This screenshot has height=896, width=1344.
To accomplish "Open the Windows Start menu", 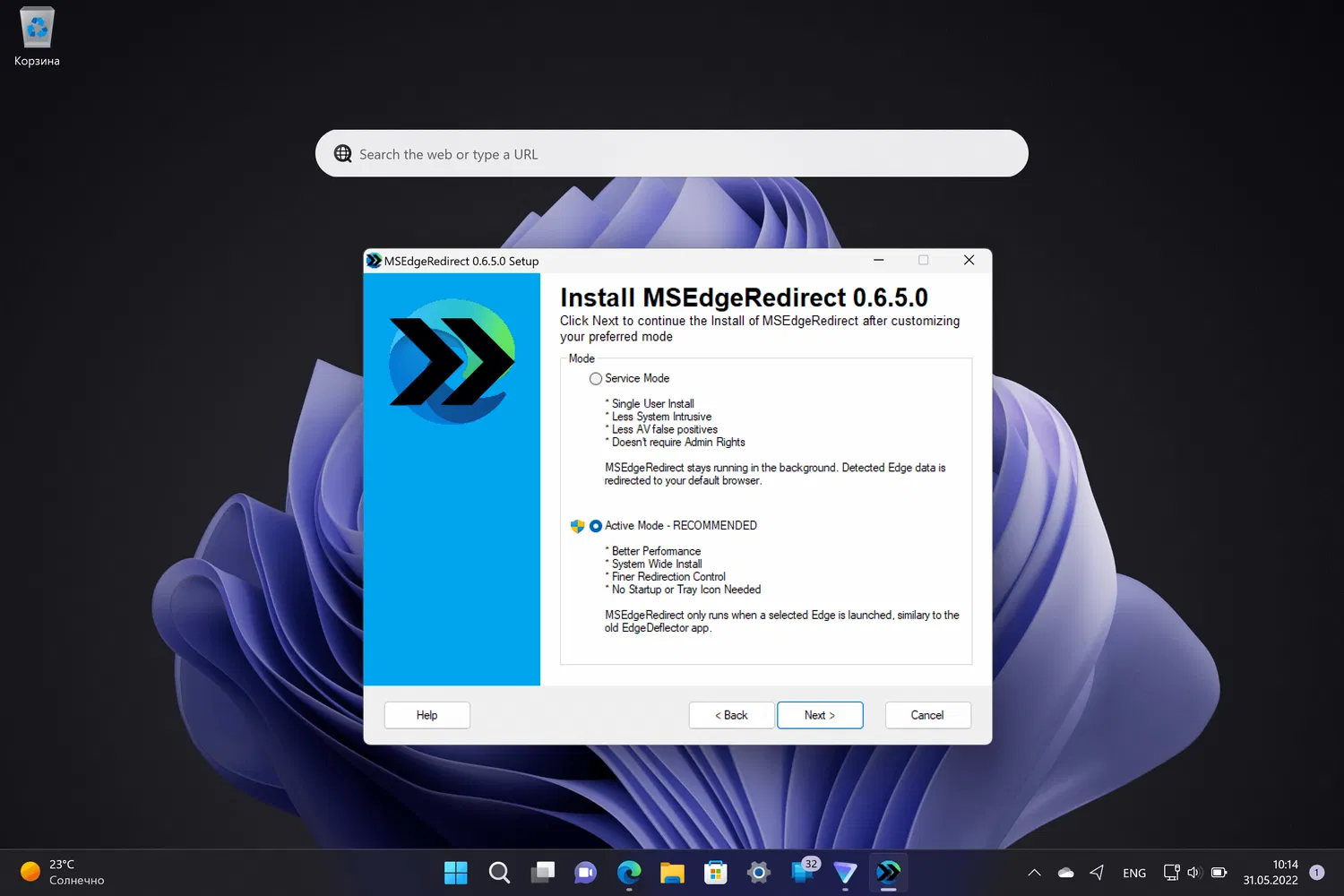I will (456, 873).
